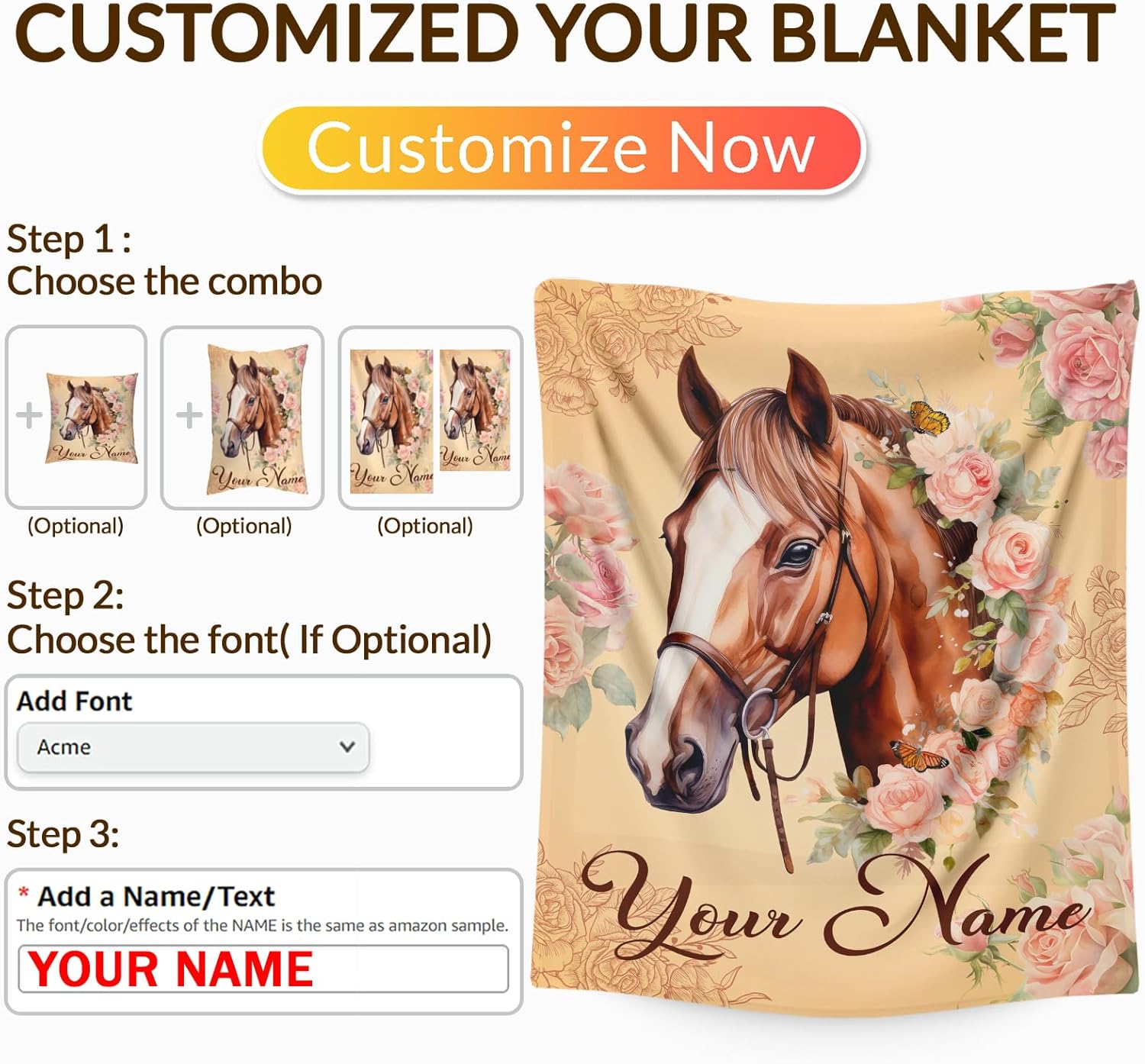
Task: Click the Add a Name/Text label
Action: coord(156,896)
